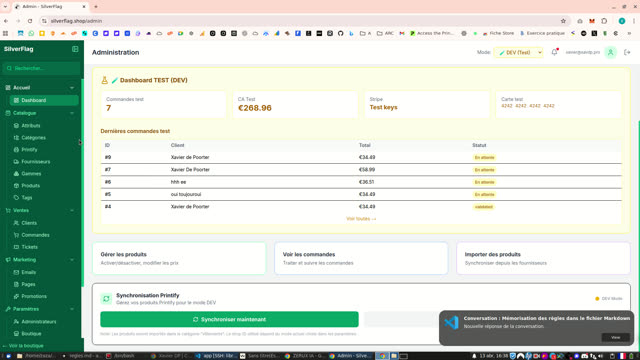This screenshot has height=360, width=640.
Task: Collapse the Catalogue section chevron
Action: coord(72,113)
